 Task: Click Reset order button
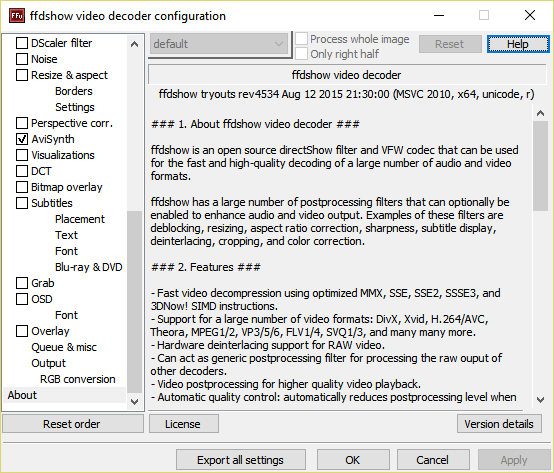pos(72,424)
